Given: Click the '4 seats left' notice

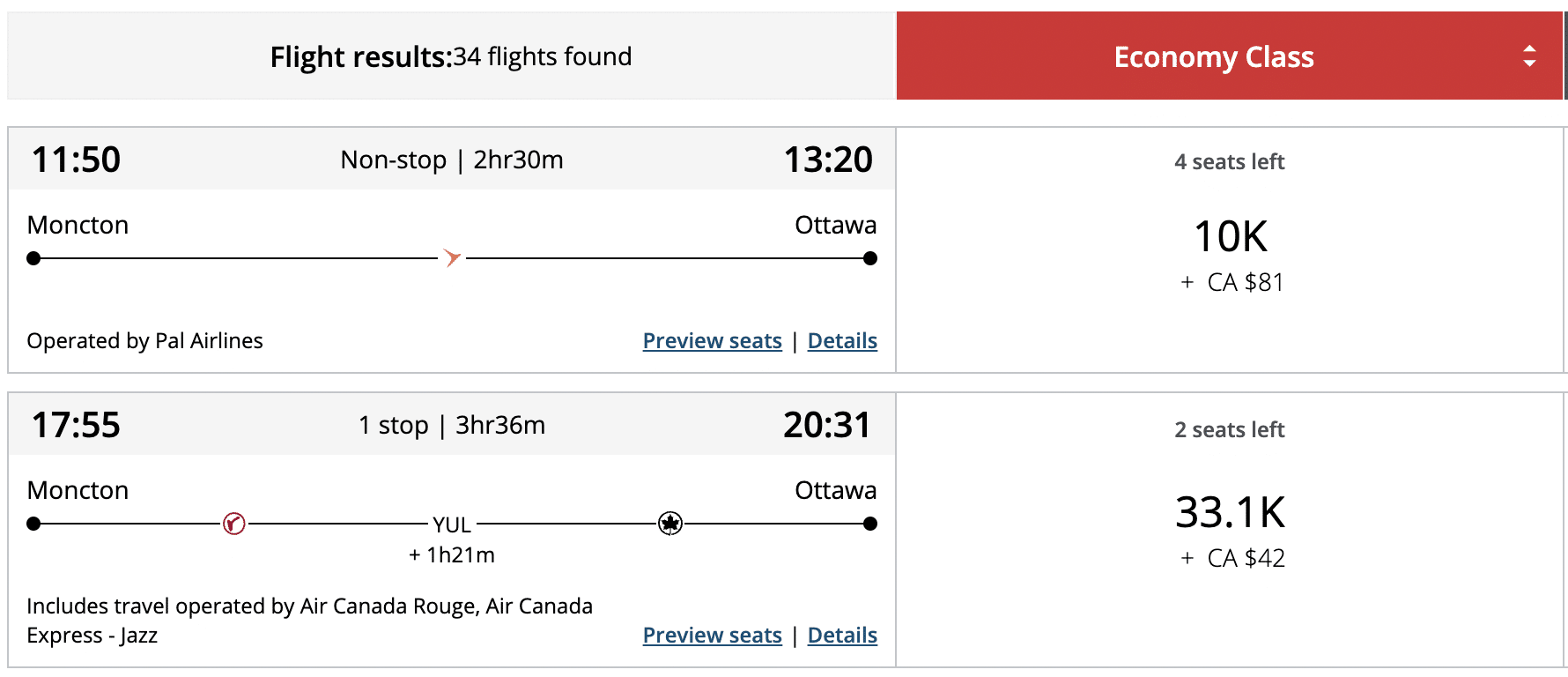Looking at the screenshot, I should point(1229,162).
